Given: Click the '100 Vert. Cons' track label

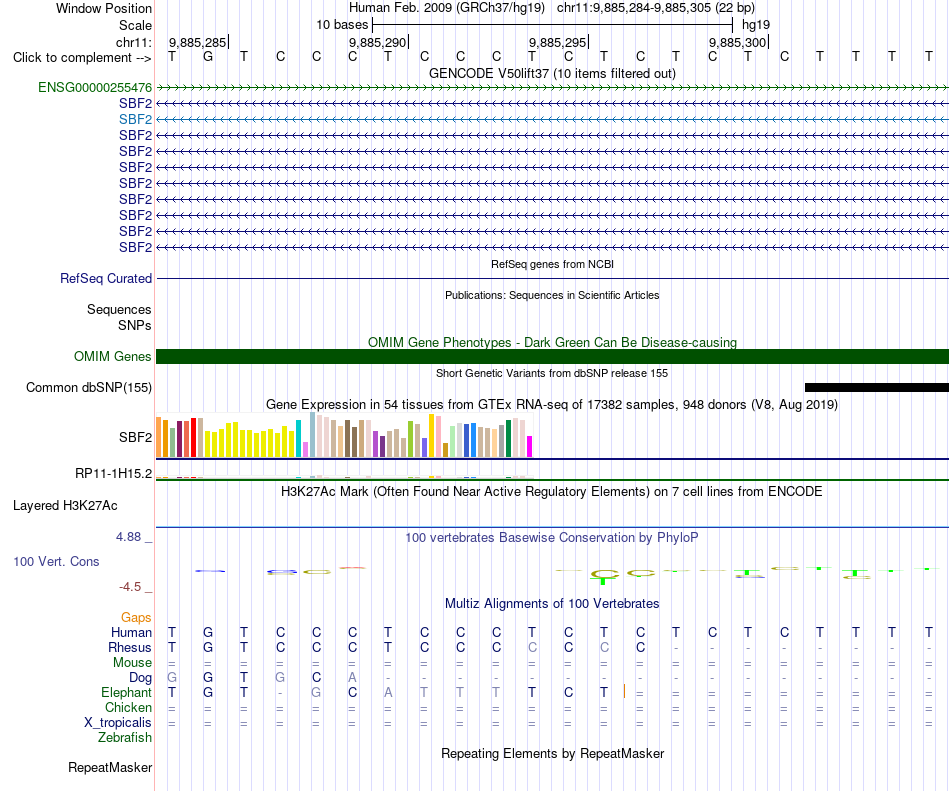Looking at the screenshot, I should pyautogui.click(x=56, y=561).
